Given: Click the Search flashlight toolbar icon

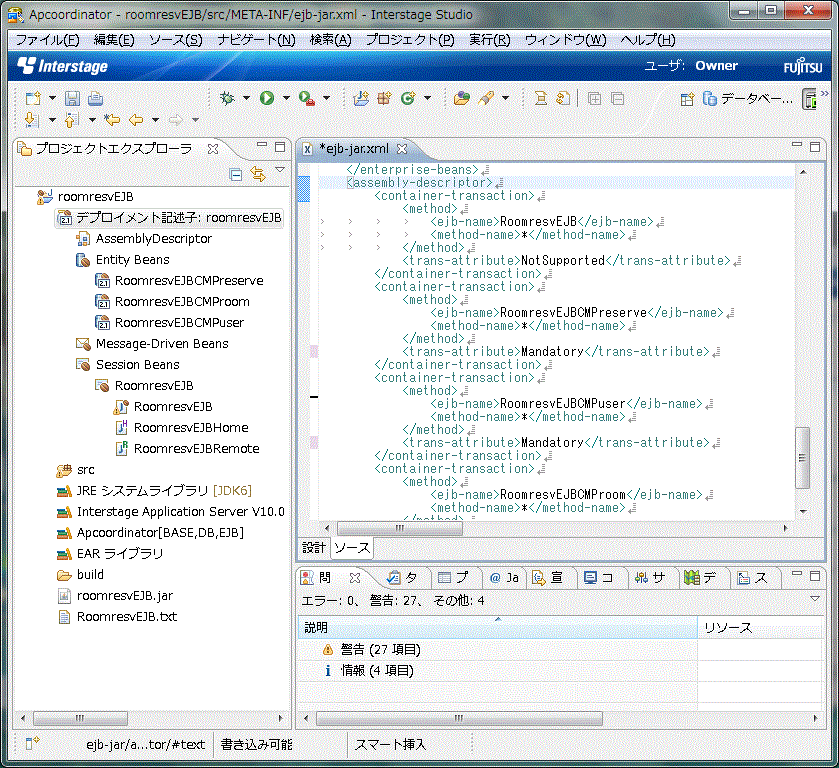Looking at the screenshot, I should (486, 98).
